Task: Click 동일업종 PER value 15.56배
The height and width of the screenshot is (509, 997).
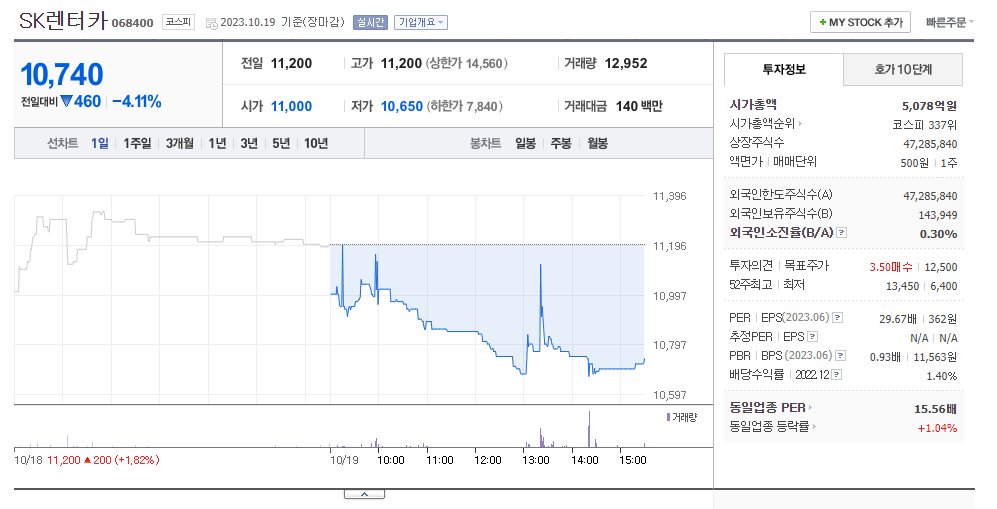Action: (x=935, y=409)
